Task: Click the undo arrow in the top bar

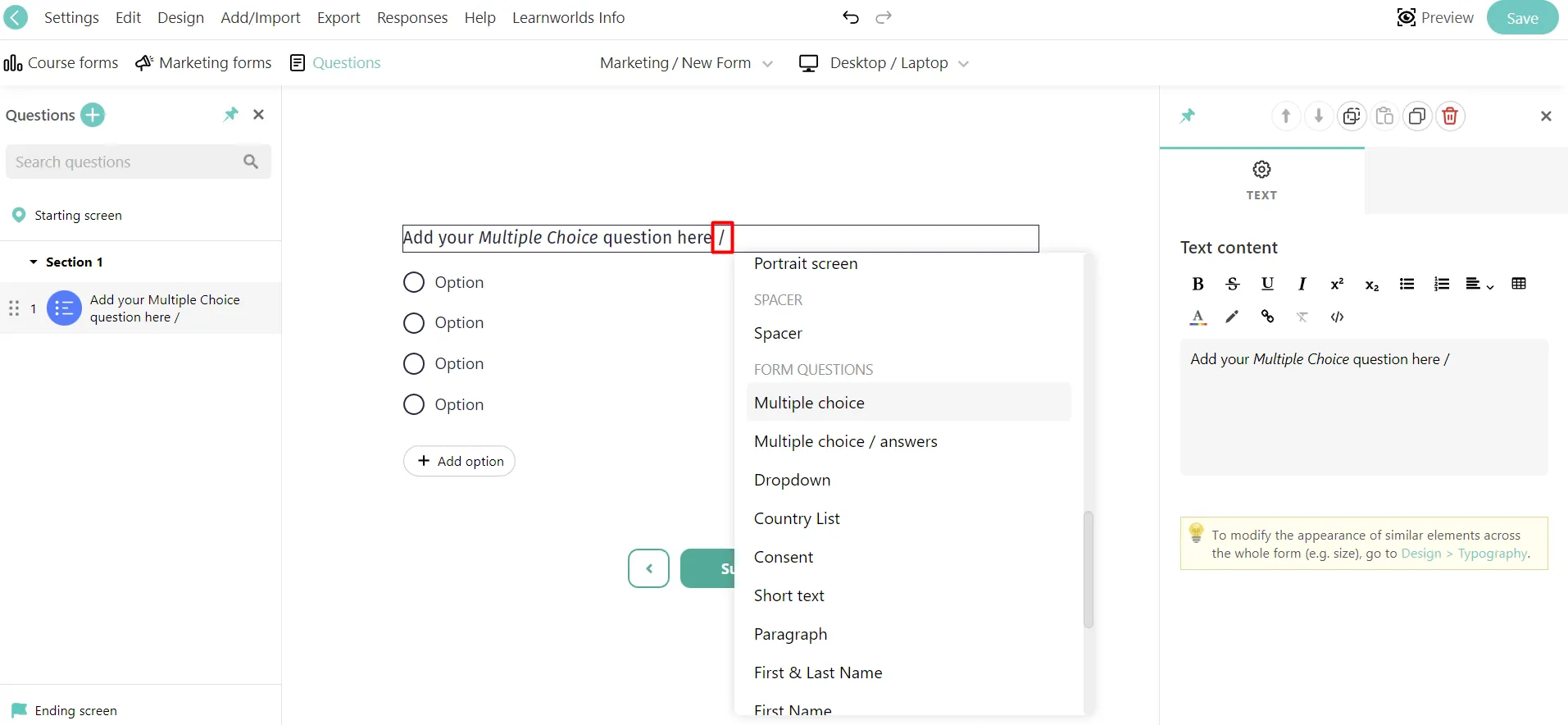Action: pyautogui.click(x=851, y=17)
